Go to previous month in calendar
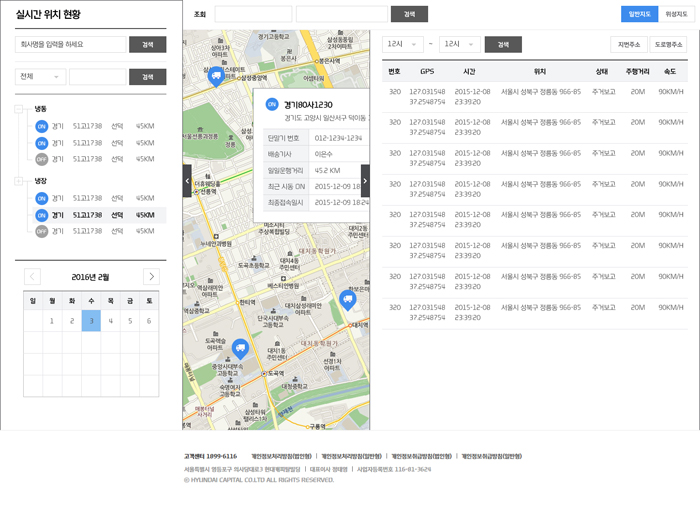 click(x=32, y=277)
